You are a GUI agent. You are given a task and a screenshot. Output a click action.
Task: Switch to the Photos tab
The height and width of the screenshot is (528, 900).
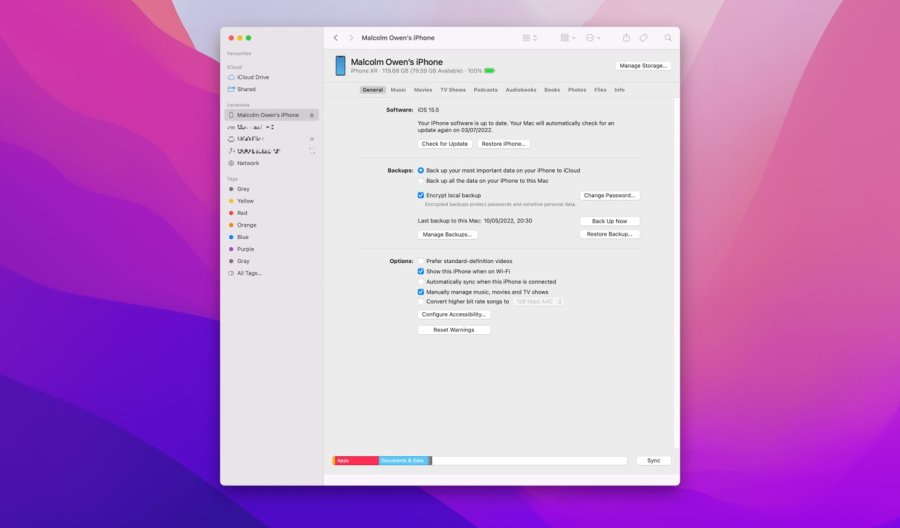pyautogui.click(x=577, y=90)
